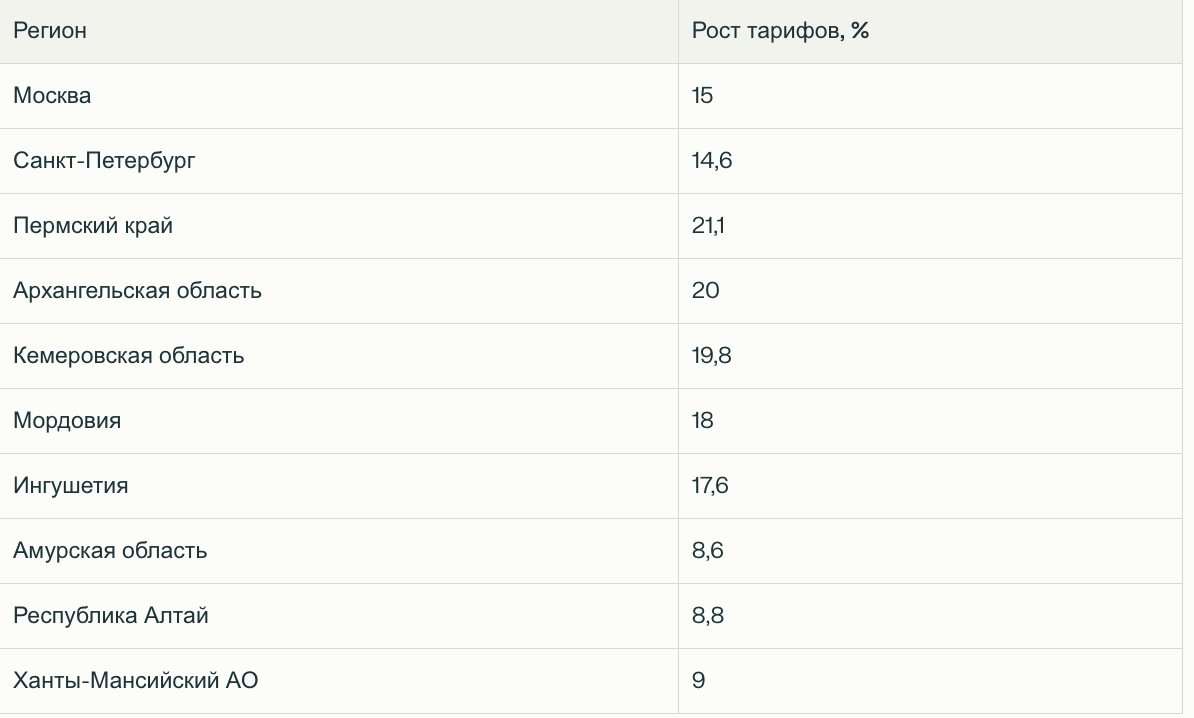Select the 'Архангельская область' cell
The image size is (1194, 718).
click(x=137, y=291)
